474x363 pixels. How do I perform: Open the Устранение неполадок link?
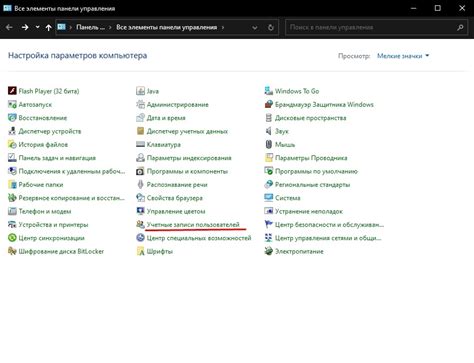tap(309, 211)
